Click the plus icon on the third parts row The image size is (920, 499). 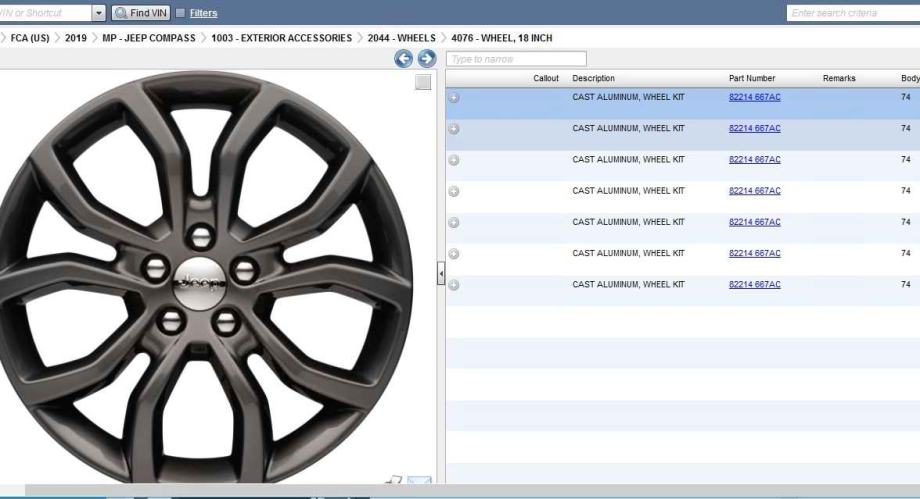tap(454, 160)
